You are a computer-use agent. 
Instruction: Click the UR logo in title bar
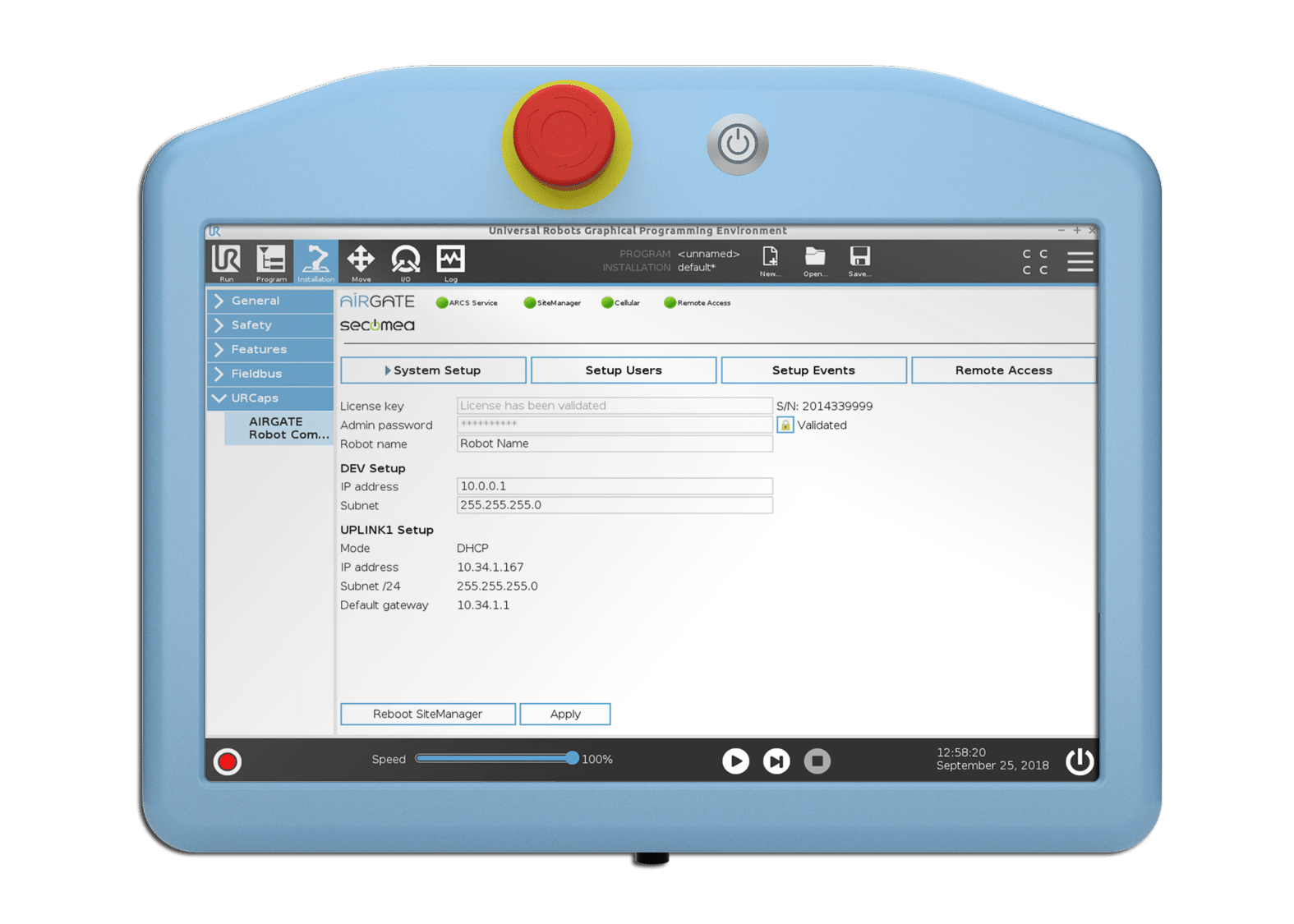pos(214,231)
